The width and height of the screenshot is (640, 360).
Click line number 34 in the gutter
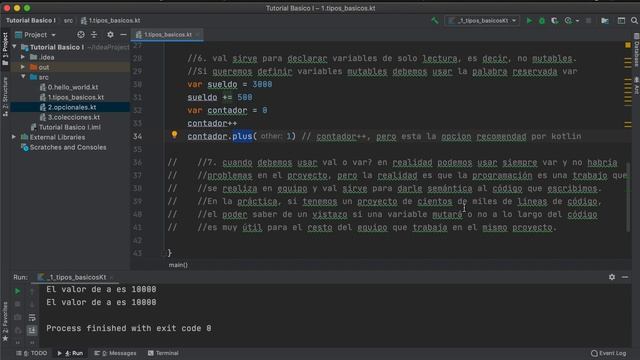coord(138,136)
